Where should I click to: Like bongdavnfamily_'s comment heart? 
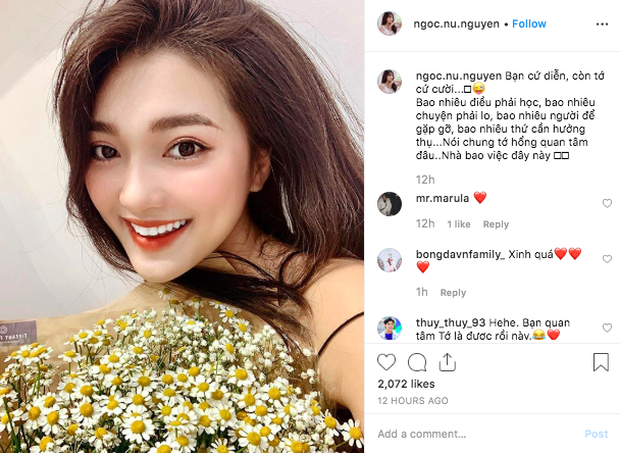pos(607,259)
